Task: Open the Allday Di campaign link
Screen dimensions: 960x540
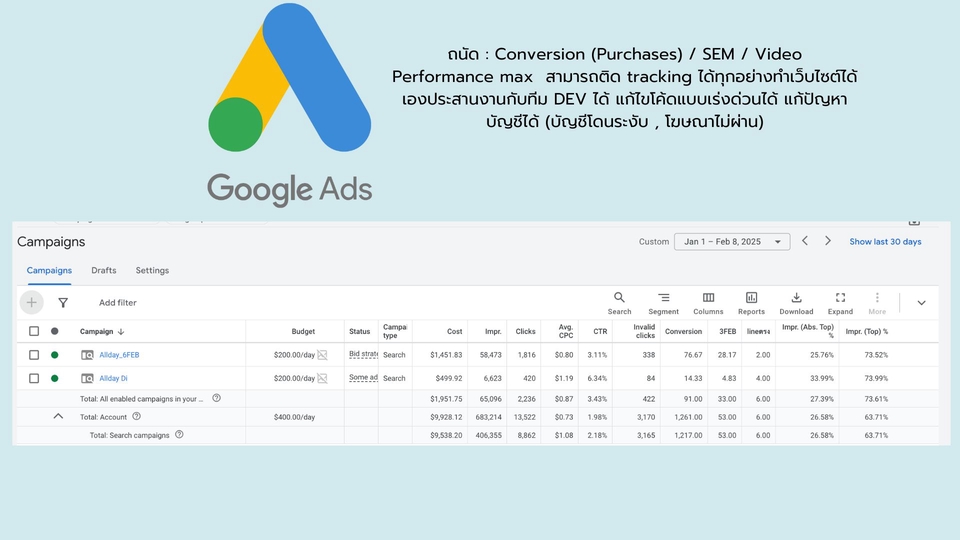Action: pyautogui.click(x=113, y=378)
